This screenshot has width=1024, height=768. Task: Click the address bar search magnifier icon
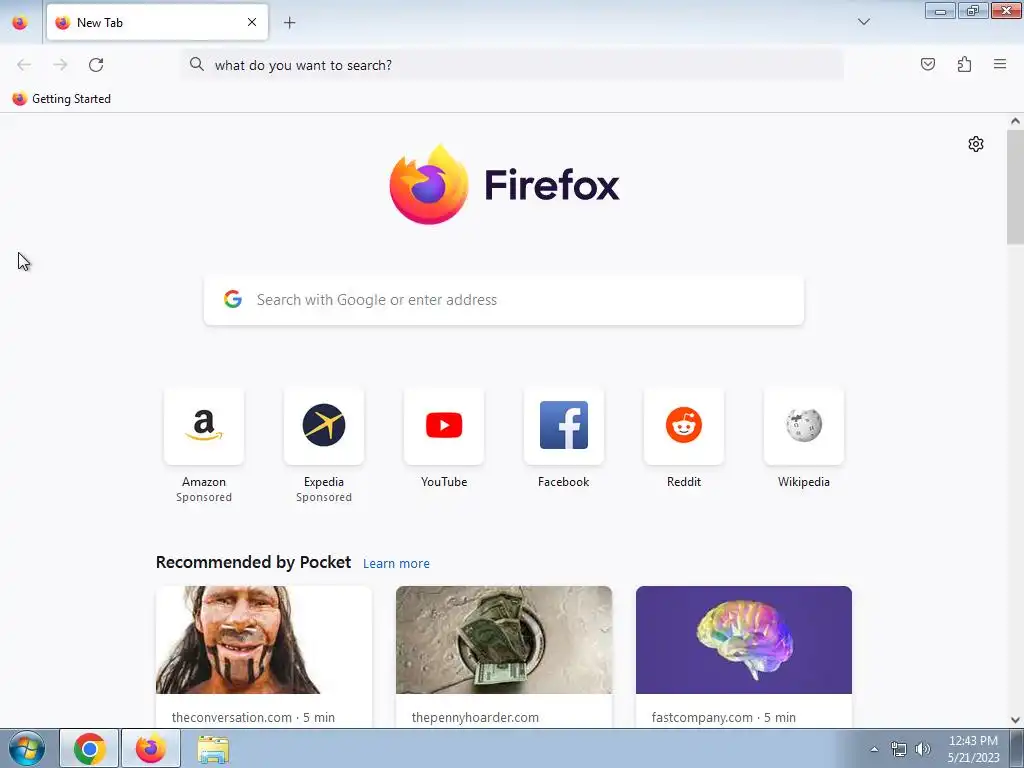[197, 64]
